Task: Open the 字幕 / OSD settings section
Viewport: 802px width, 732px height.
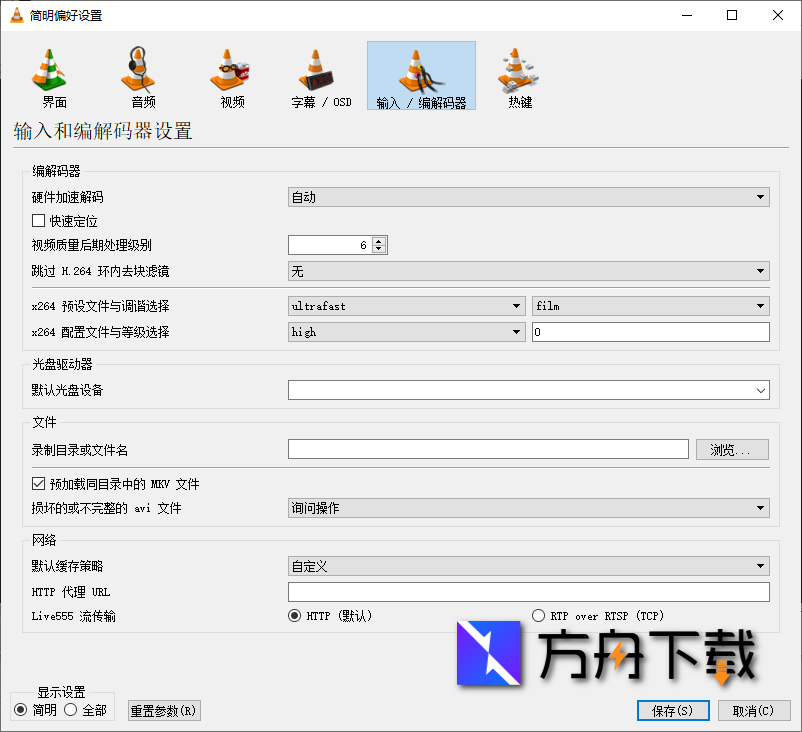Action: [x=320, y=75]
